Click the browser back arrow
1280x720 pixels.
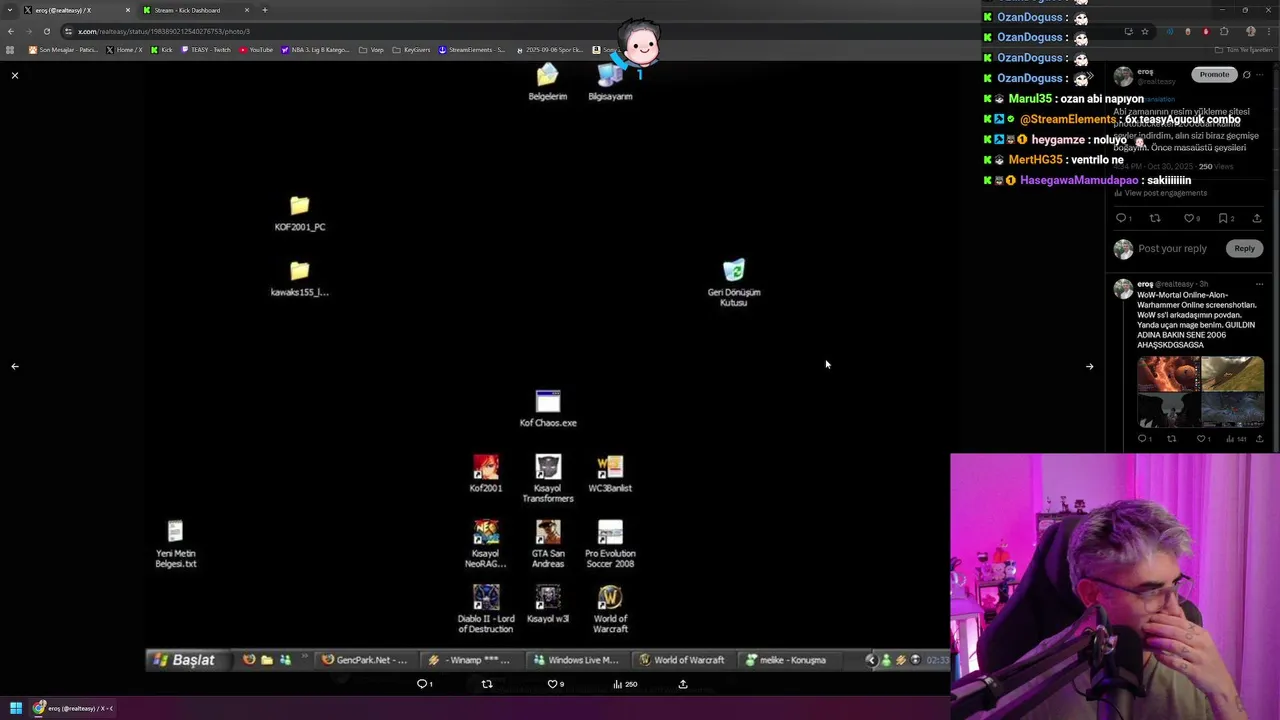(x=11, y=31)
